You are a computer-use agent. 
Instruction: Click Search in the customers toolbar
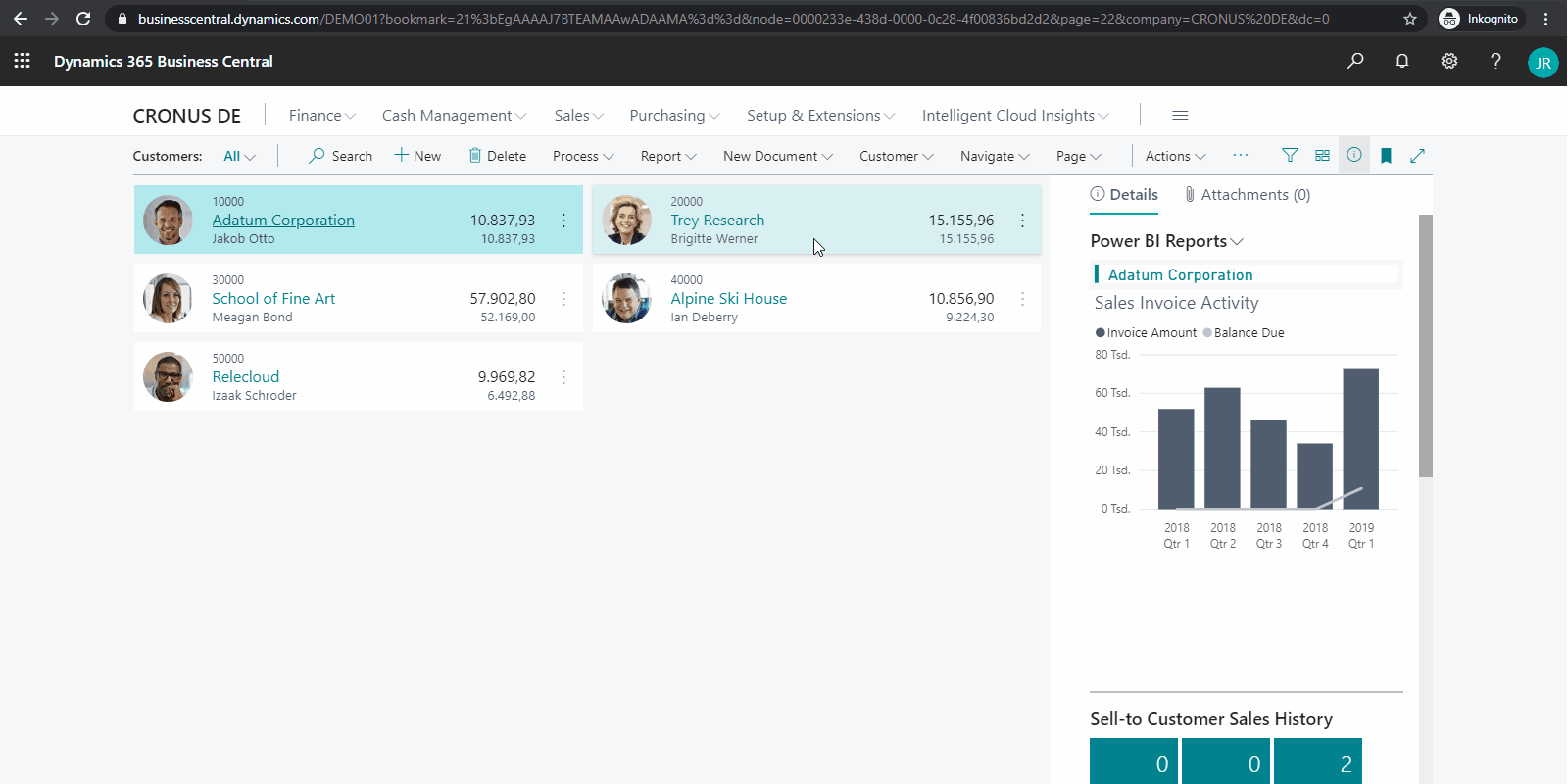(340, 156)
